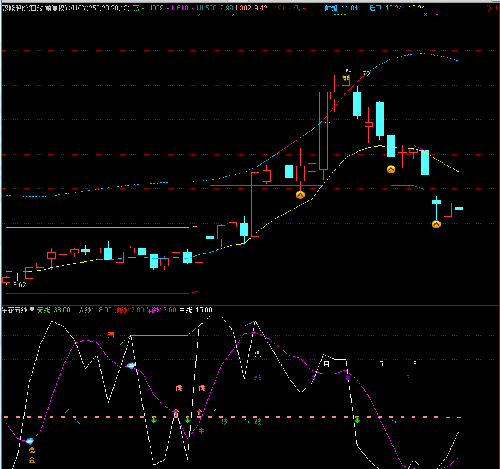
Task: Click the green down arrow after indicator's final drop
Action: tap(357, 420)
